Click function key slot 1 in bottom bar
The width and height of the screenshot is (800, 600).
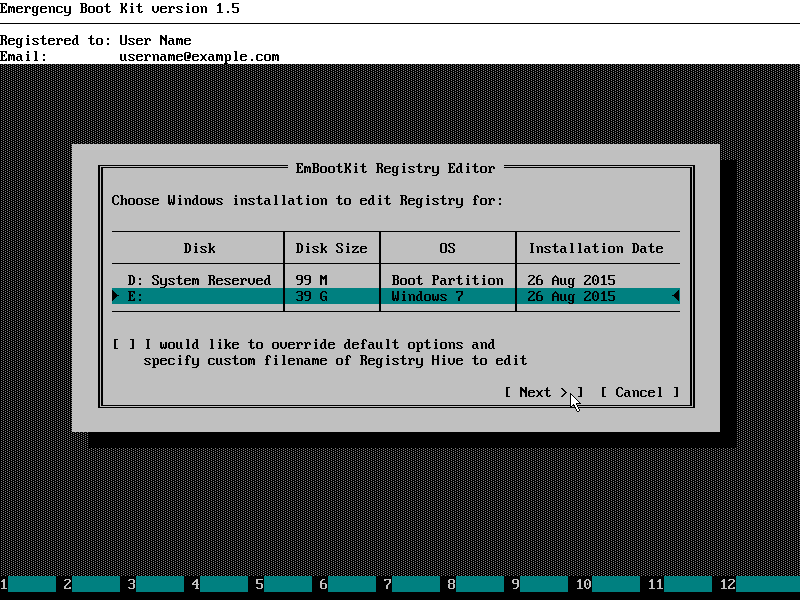coord(28,584)
